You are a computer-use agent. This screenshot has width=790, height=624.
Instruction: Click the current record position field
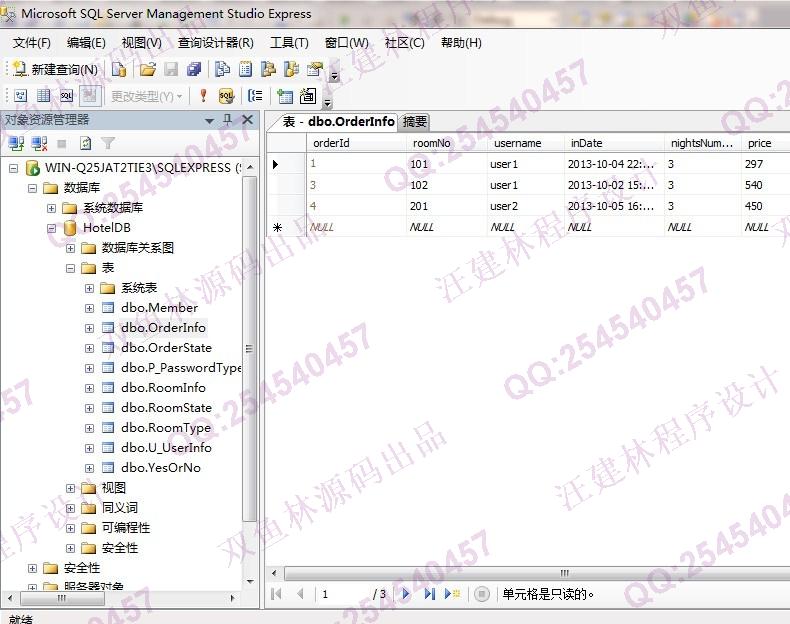click(343, 594)
